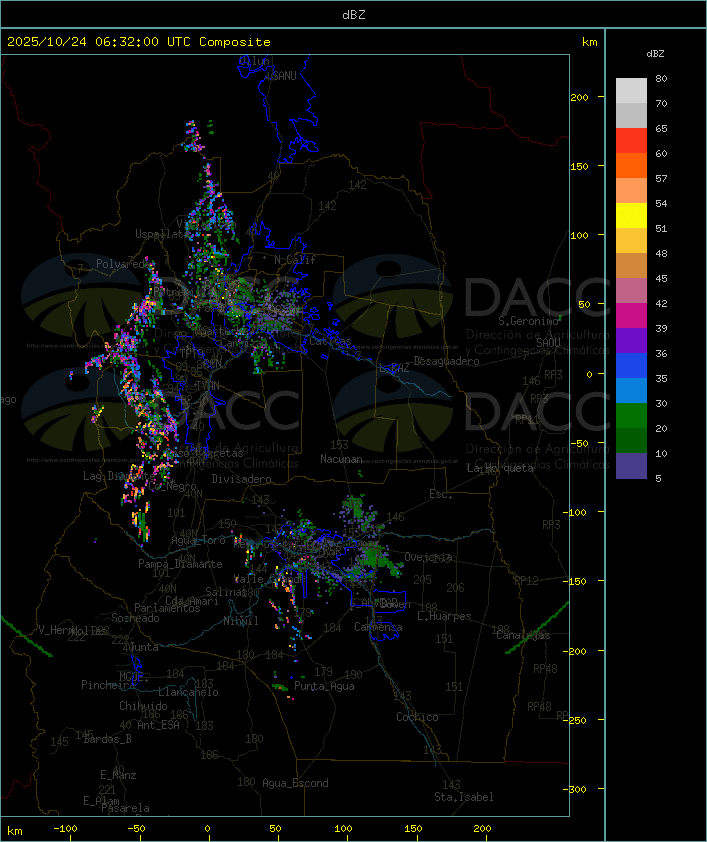Click the 'Pincheira' place label

(x=108, y=685)
